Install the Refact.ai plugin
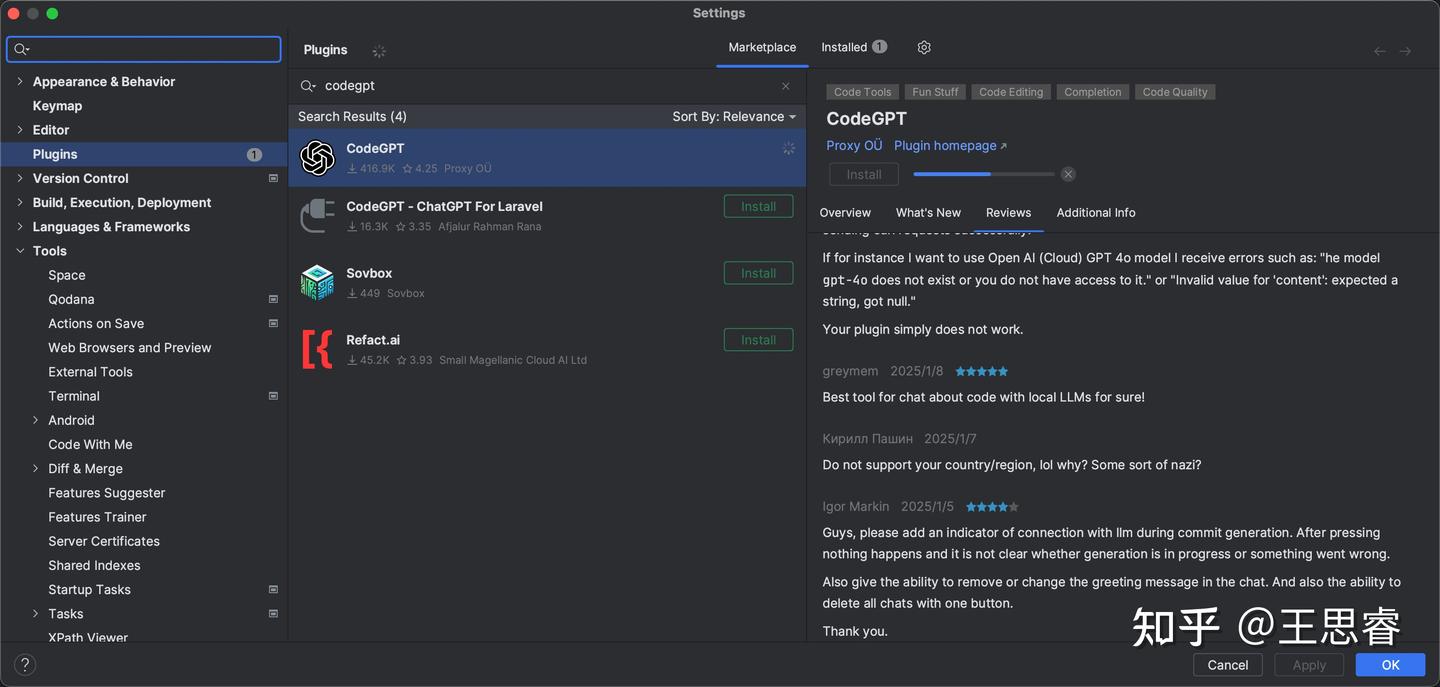The image size is (1440, 687). coord(758,340)
